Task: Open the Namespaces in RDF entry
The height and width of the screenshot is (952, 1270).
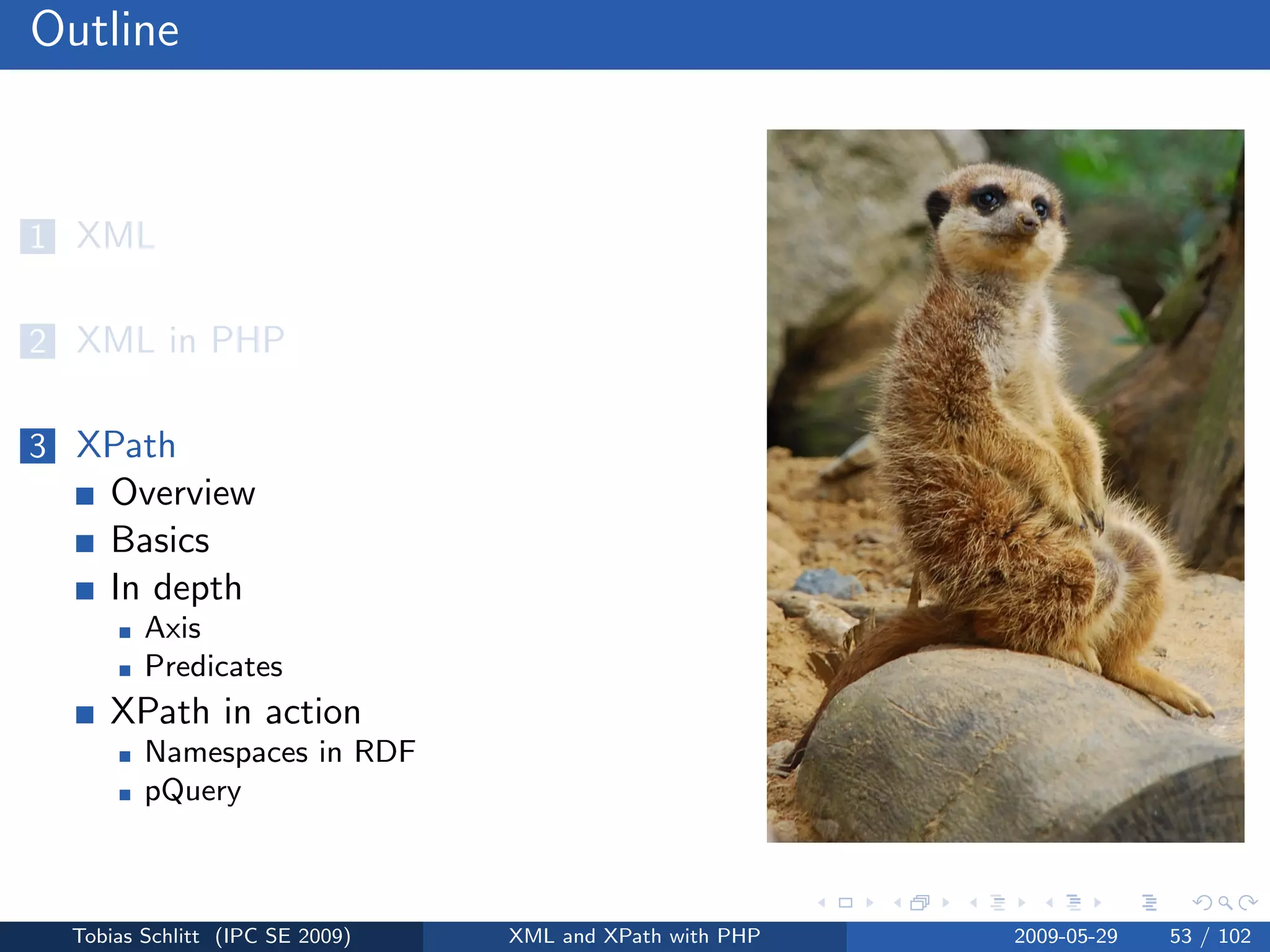Action: [280, 752]
